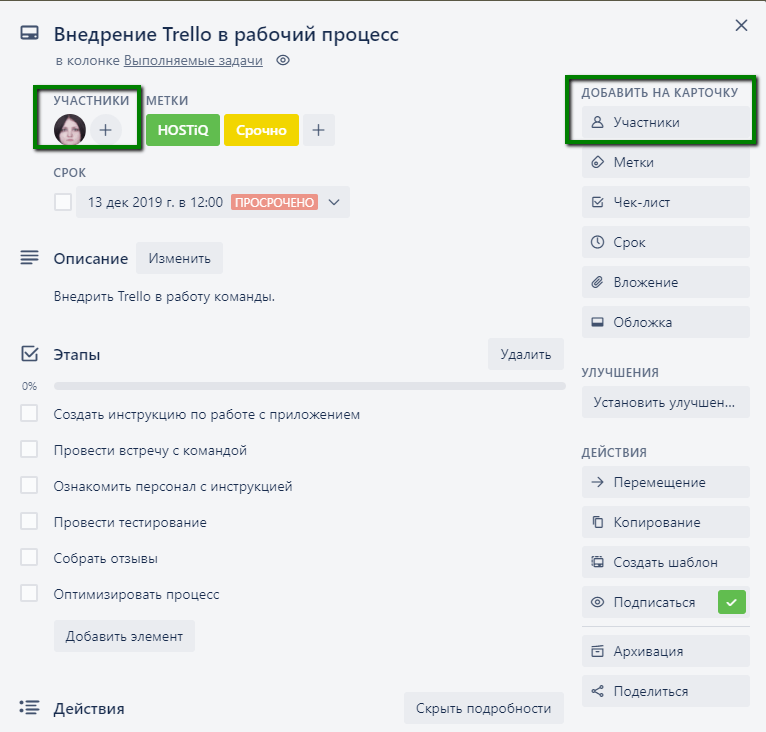Click the Действия activity list icon
Viewport: 766px width, 732px height.
29,707
